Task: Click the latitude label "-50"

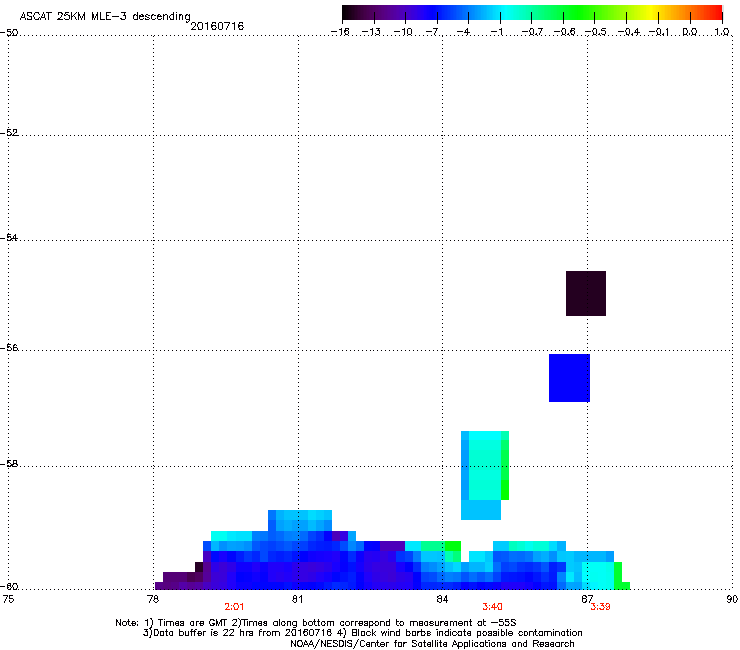Action: pyautogui.click(x=9, y=33)
